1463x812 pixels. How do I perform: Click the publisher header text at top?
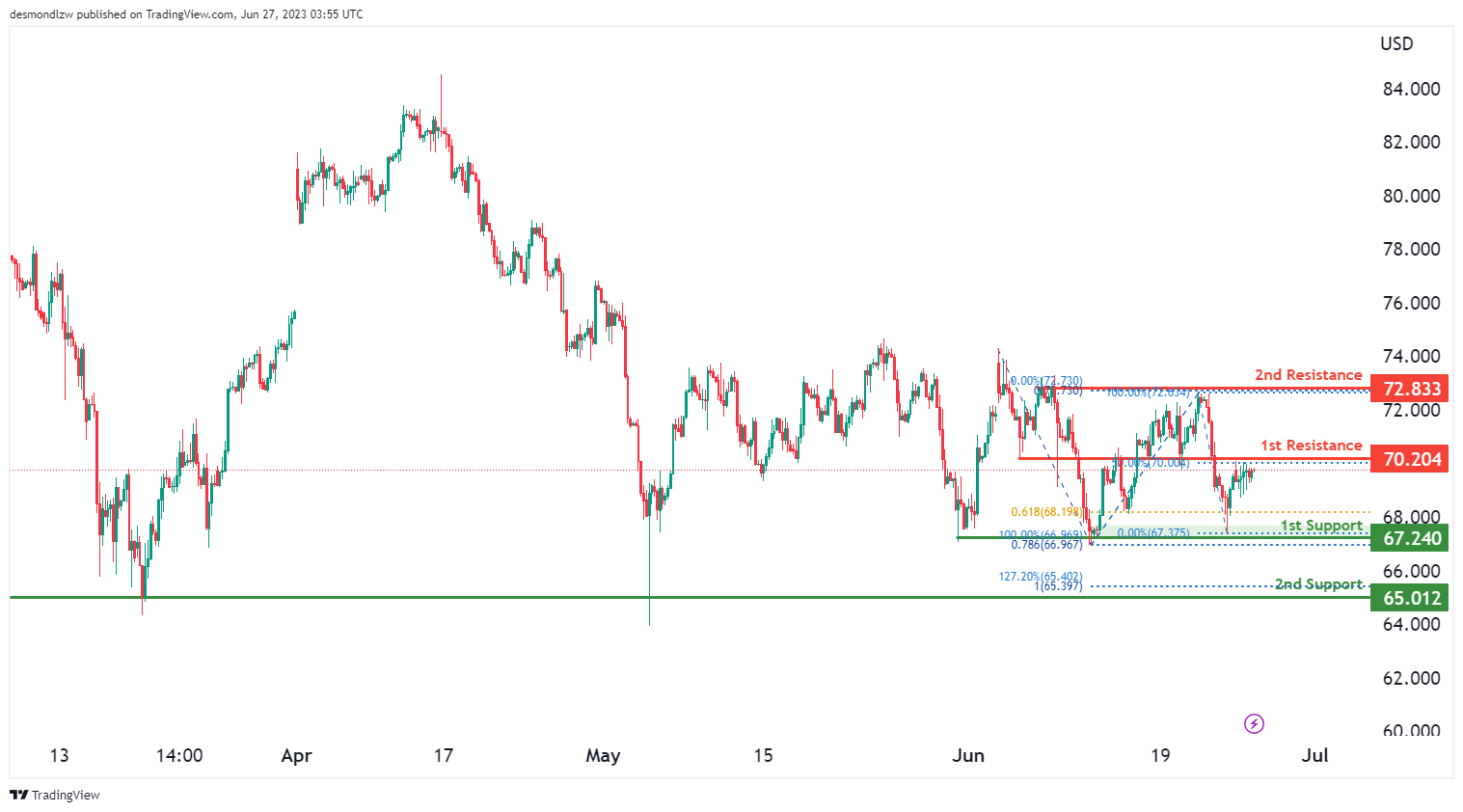pos(186,14)
